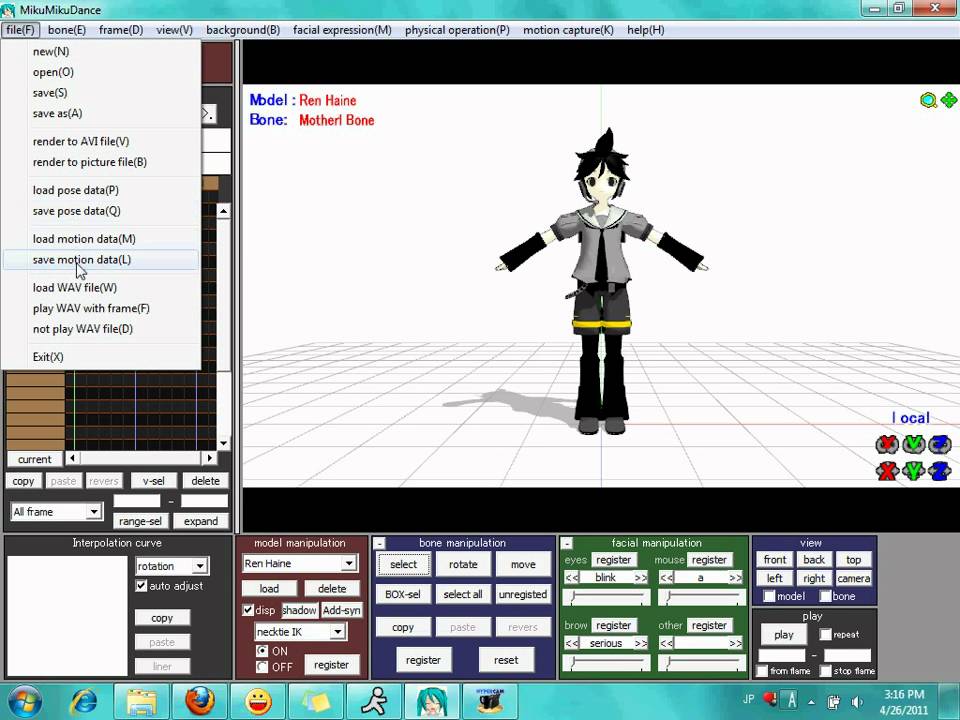Click the green move-view arrows icon

(x=948, y=100)
